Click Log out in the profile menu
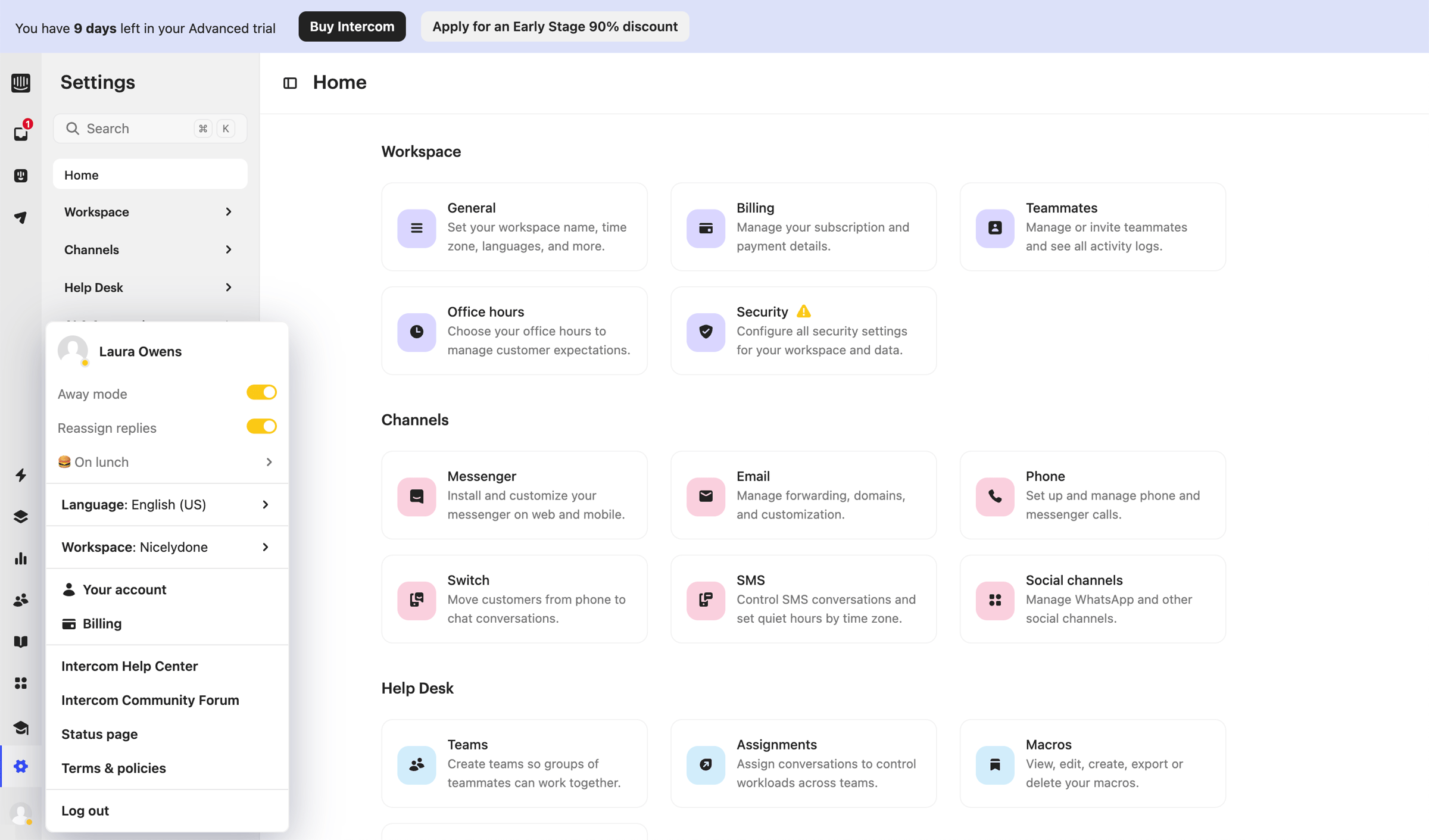 tap(167, 810)
